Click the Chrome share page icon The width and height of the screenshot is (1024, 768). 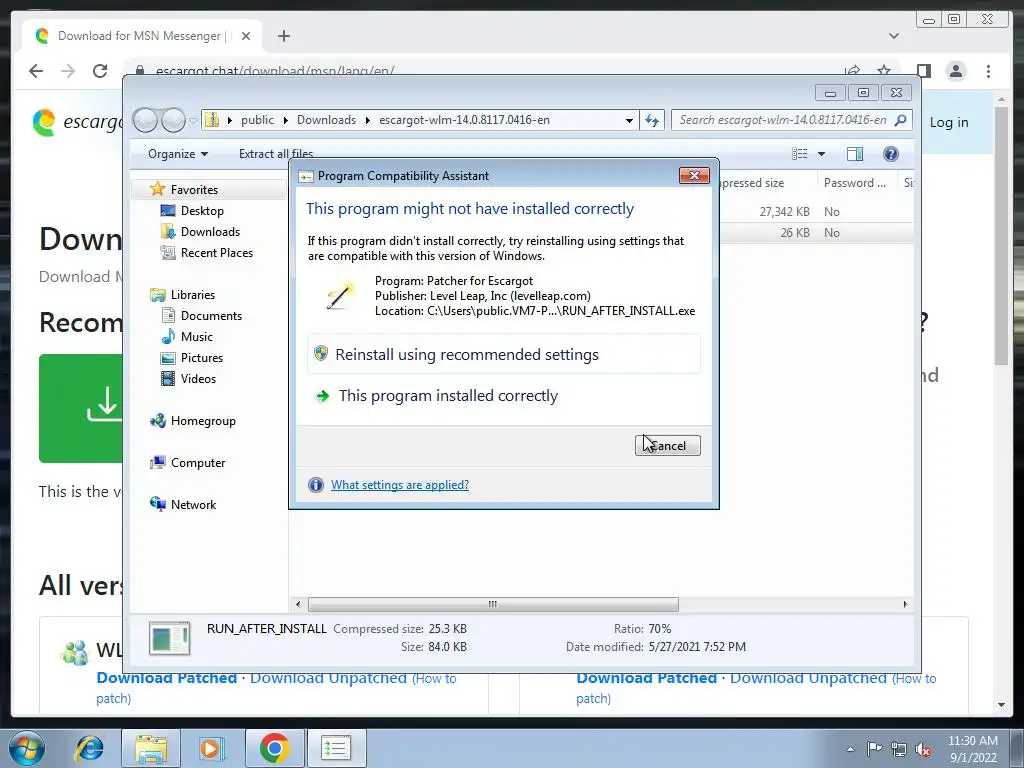click(852, 71)
